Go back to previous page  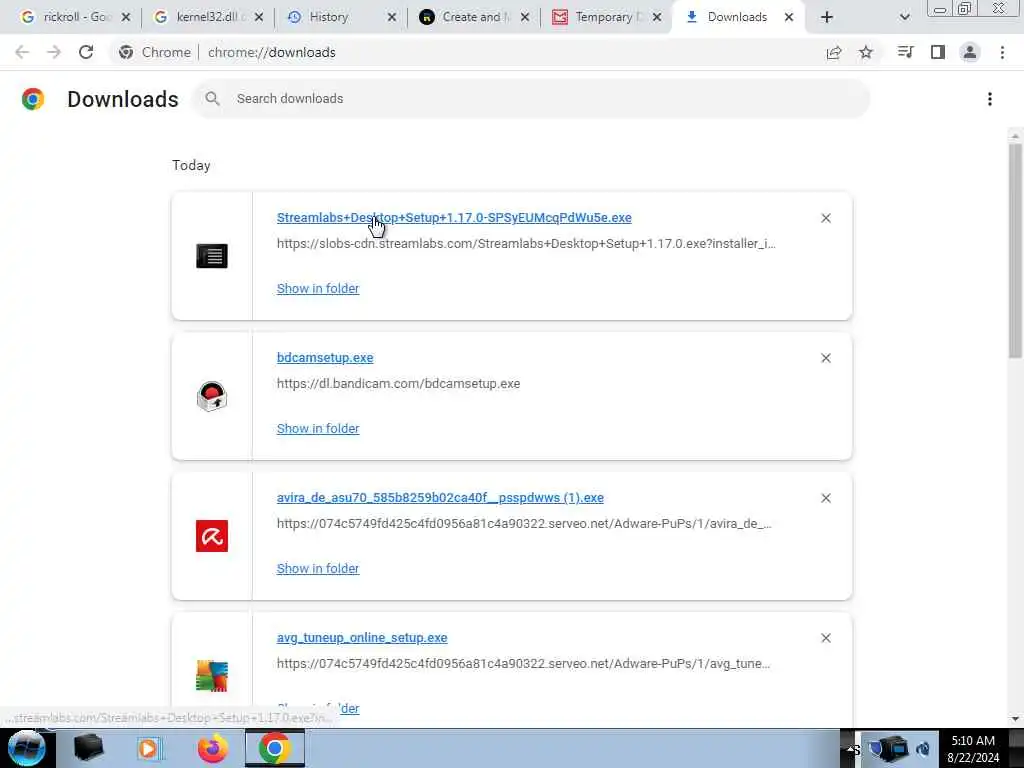pos(22,52)
